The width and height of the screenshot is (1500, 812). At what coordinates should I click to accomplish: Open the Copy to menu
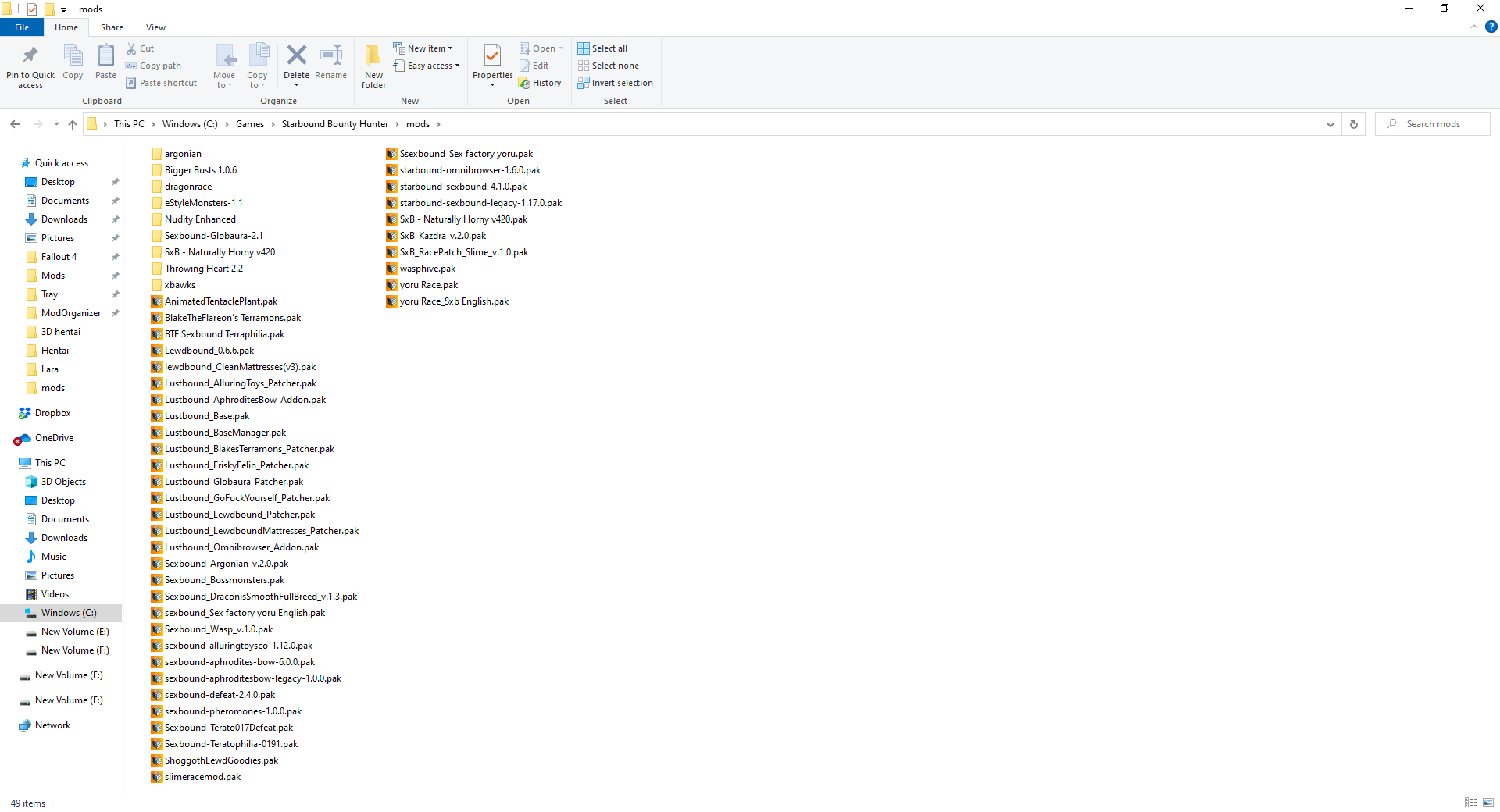tap(257, 66)
